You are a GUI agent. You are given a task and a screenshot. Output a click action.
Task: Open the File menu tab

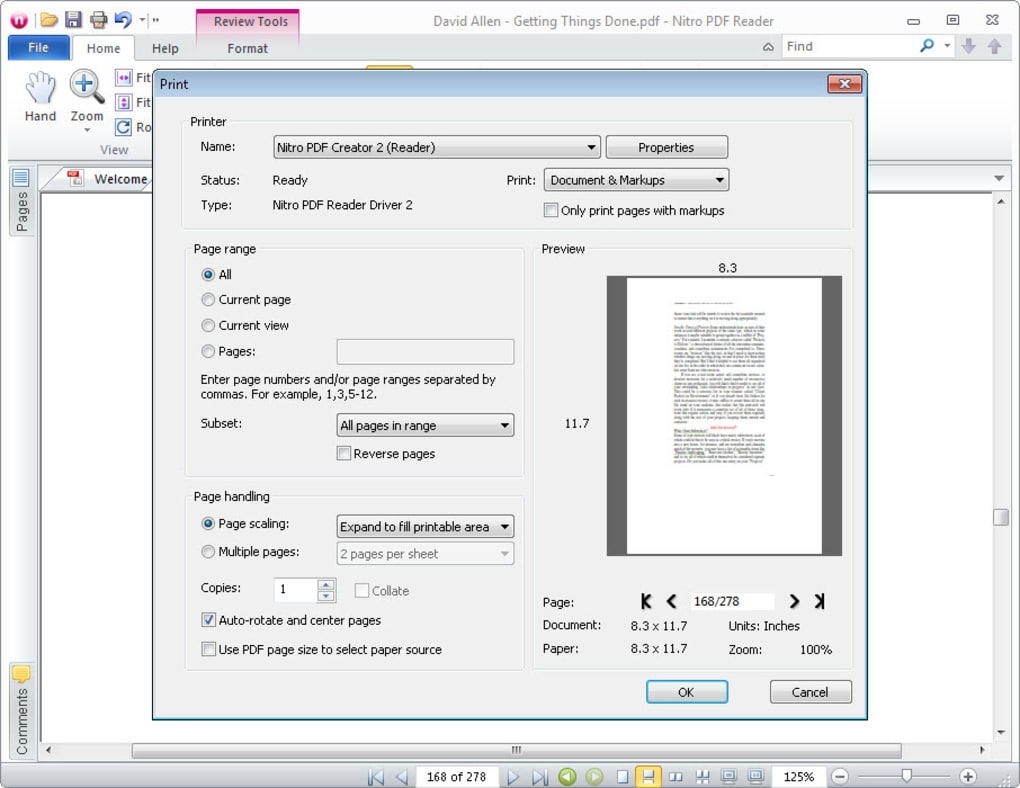pos(38,47)
